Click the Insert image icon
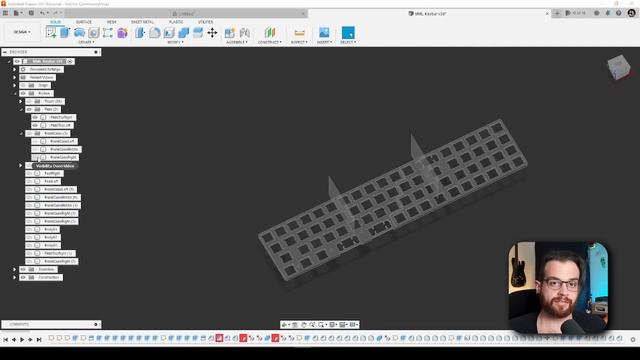 pyautogui.click(x=324, y=33)
